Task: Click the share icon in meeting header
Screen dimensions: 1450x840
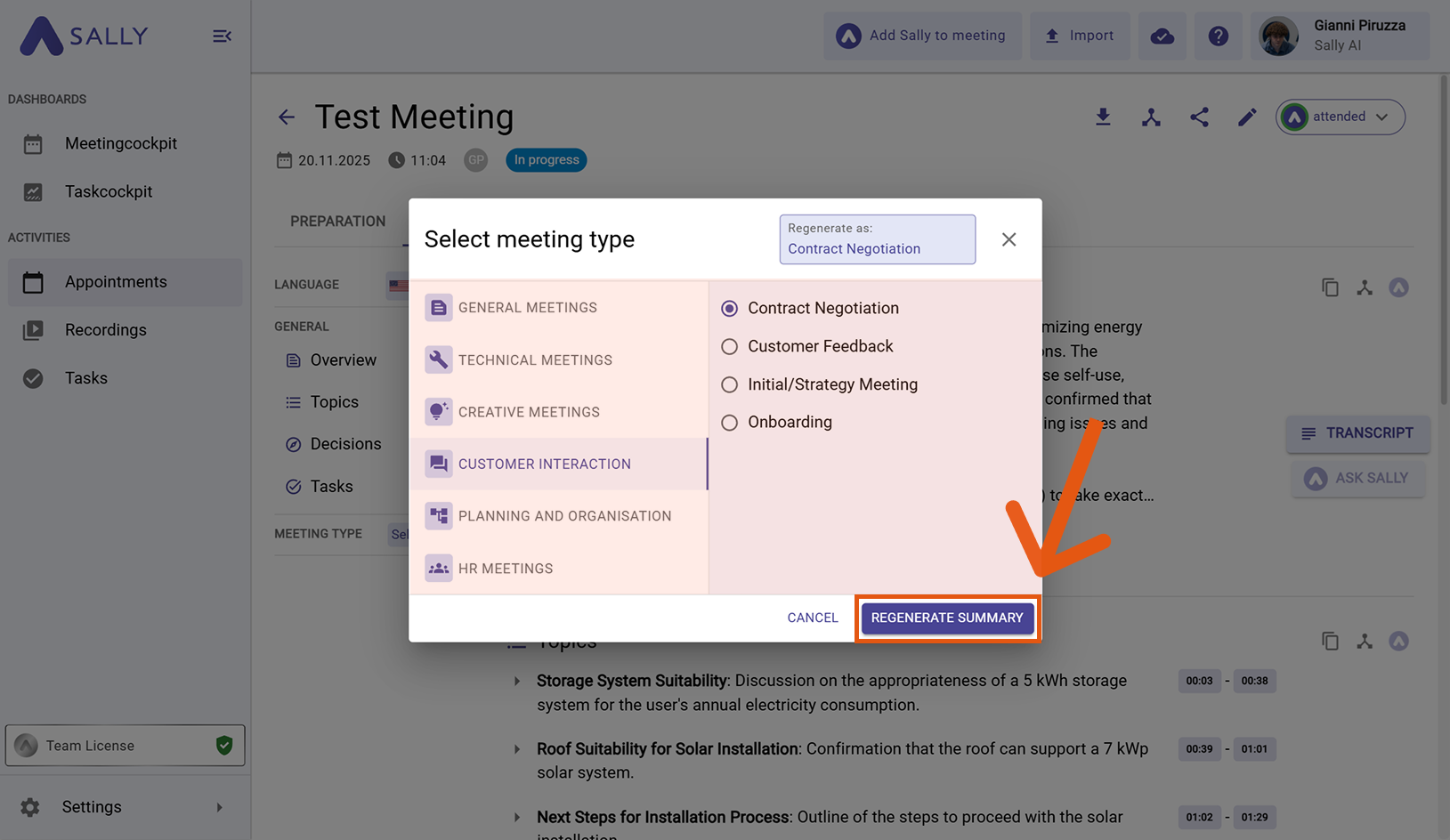Action: tap(1199, 117)
